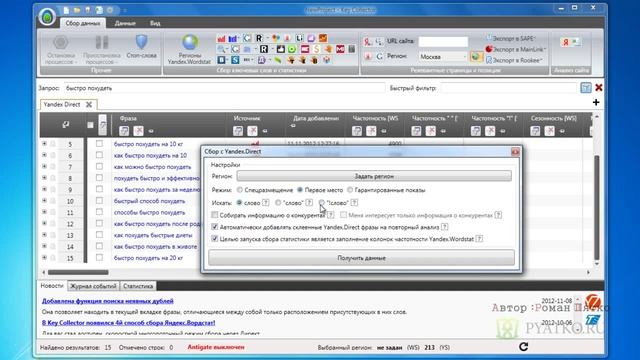Image resolution: width=640 pixels, height=360 pixels.
Task: Click the orange dollar sign icon
Action: (x=316, y=49)
